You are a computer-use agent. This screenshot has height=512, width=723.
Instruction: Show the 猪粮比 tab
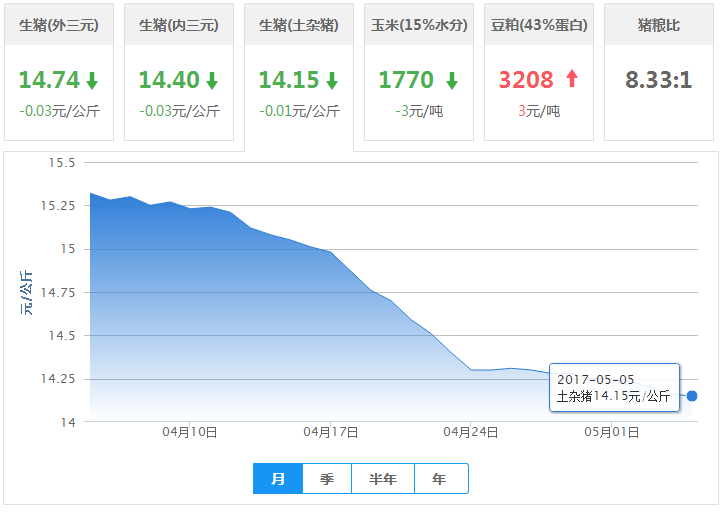click(659, 24)
